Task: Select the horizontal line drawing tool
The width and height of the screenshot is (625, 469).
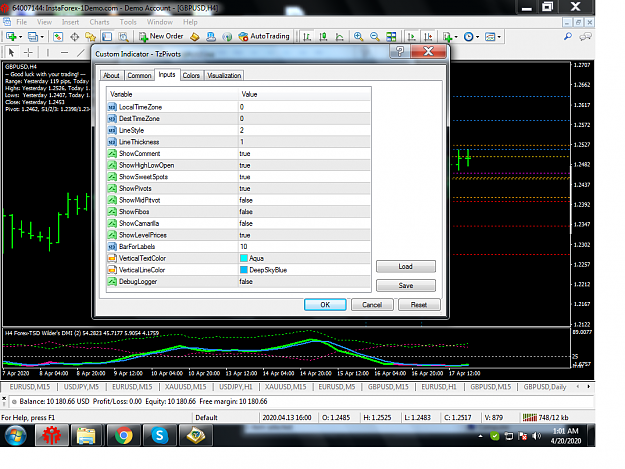Action: coord(65,52)
